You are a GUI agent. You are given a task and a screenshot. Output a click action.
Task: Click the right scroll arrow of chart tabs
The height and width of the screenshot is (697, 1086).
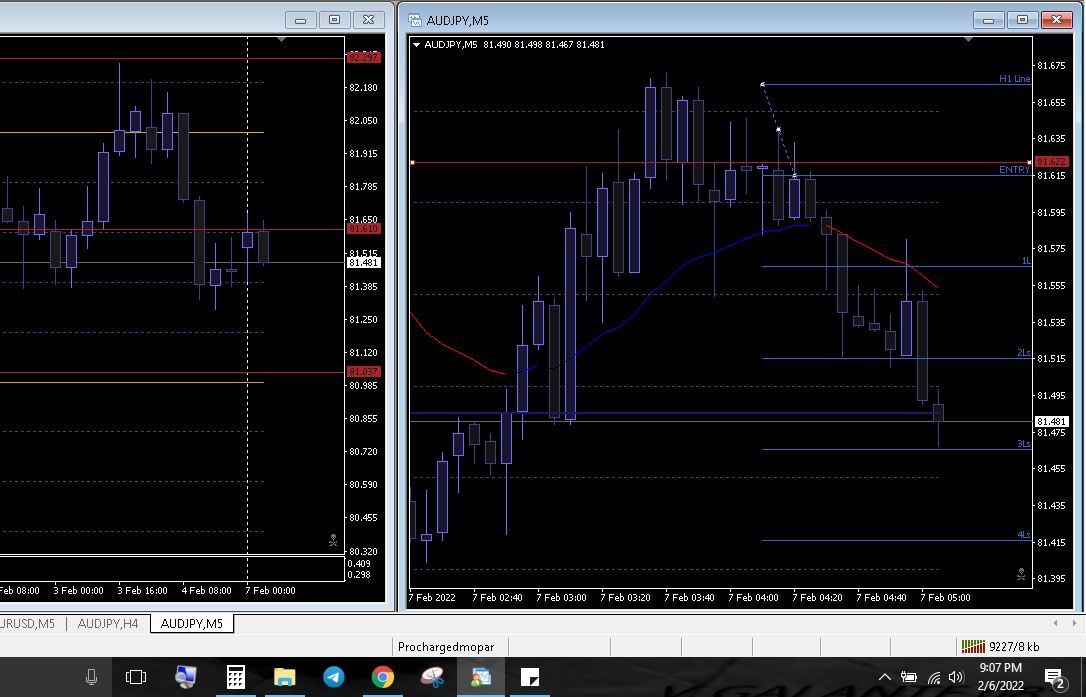point(1076,624)
